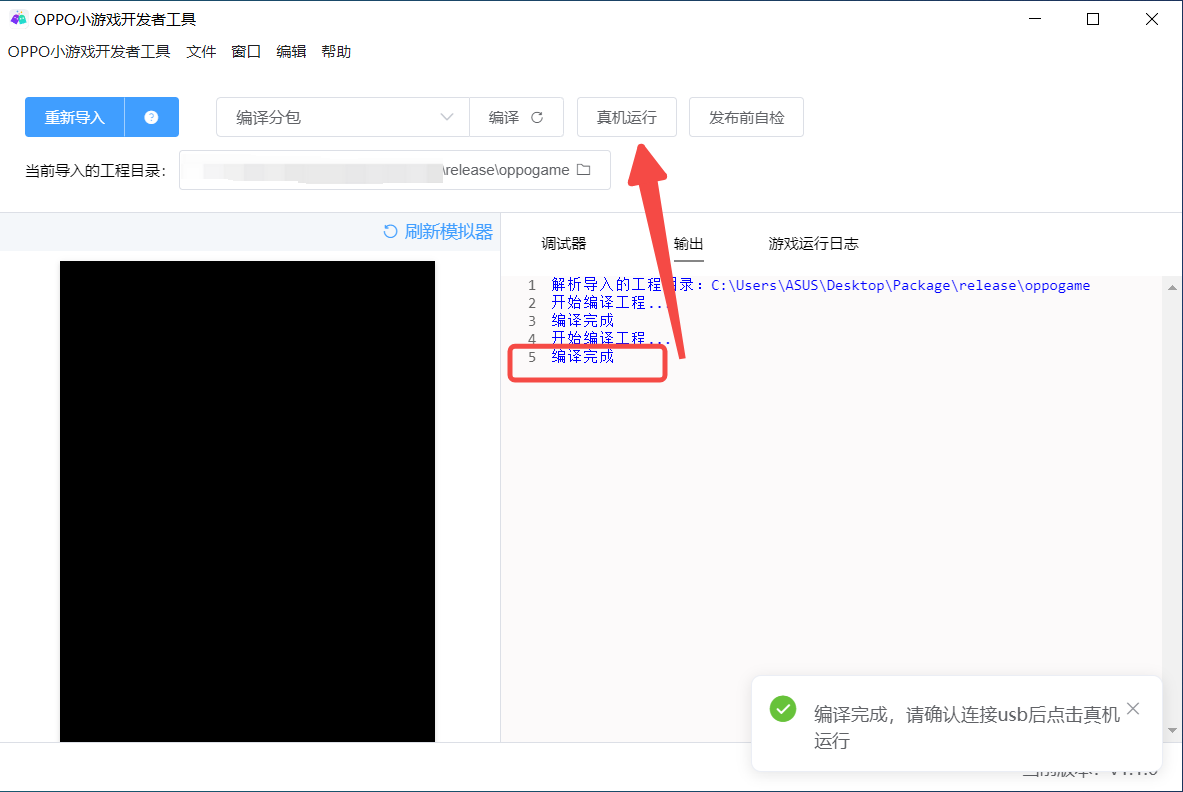
Task: Close the 编译完成 notification popup
Action: coord(1132,709)
